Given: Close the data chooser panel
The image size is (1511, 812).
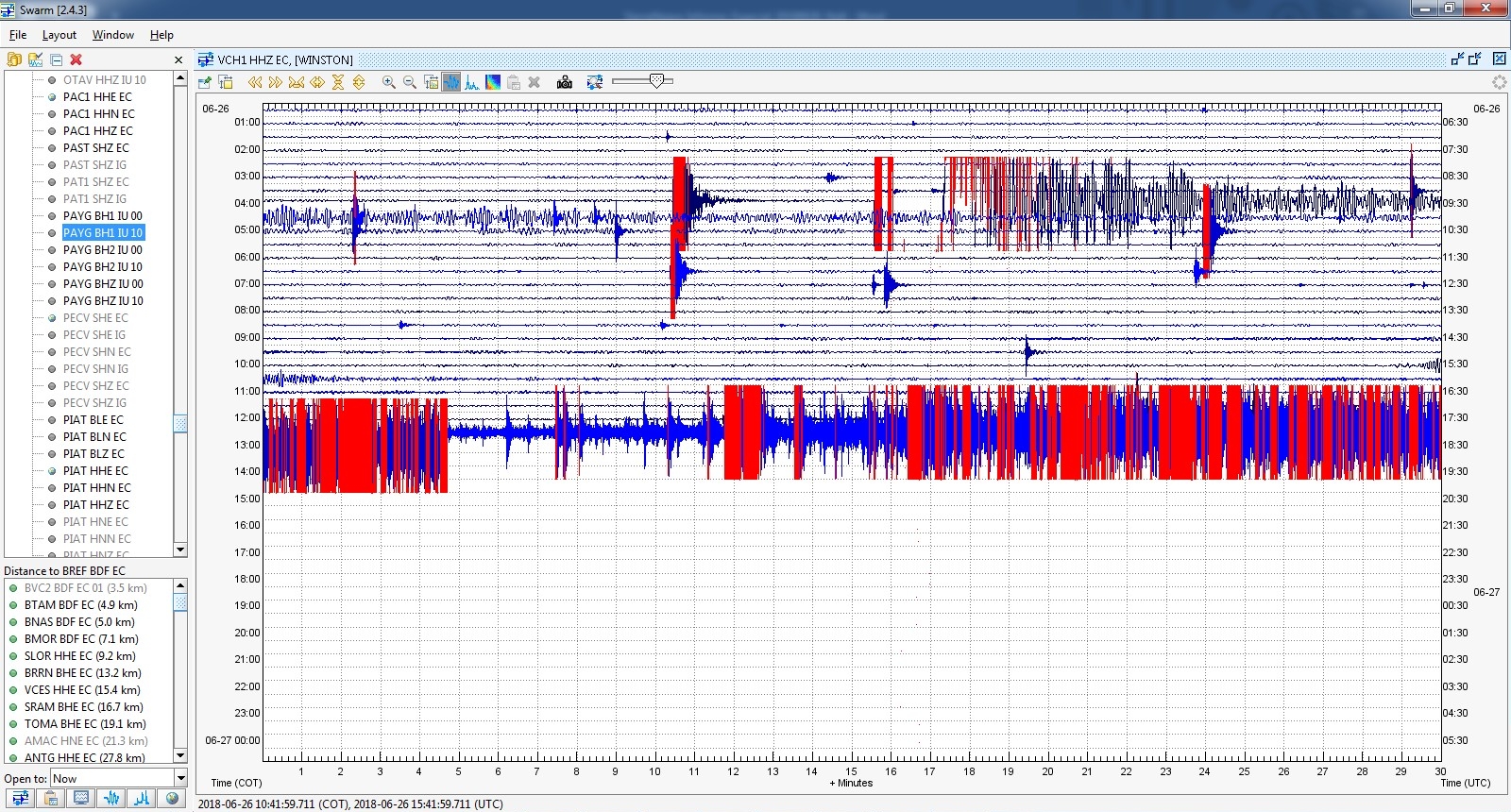Looking at the screenshot, I should [178, 59].
